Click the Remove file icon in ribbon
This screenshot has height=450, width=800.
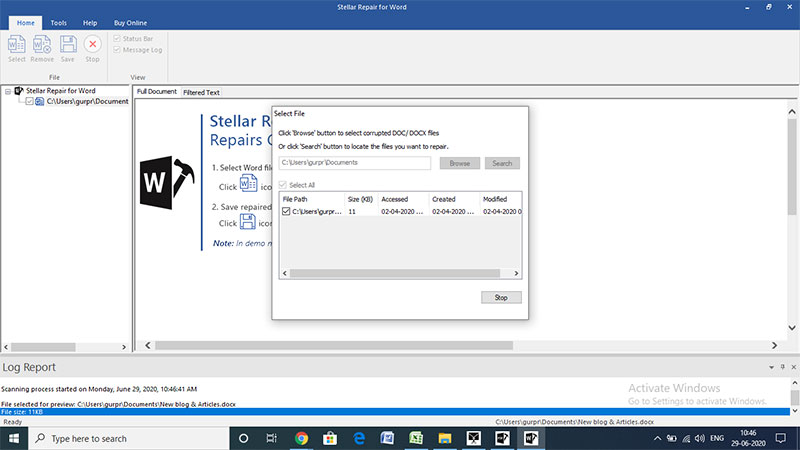click(42, 44)
